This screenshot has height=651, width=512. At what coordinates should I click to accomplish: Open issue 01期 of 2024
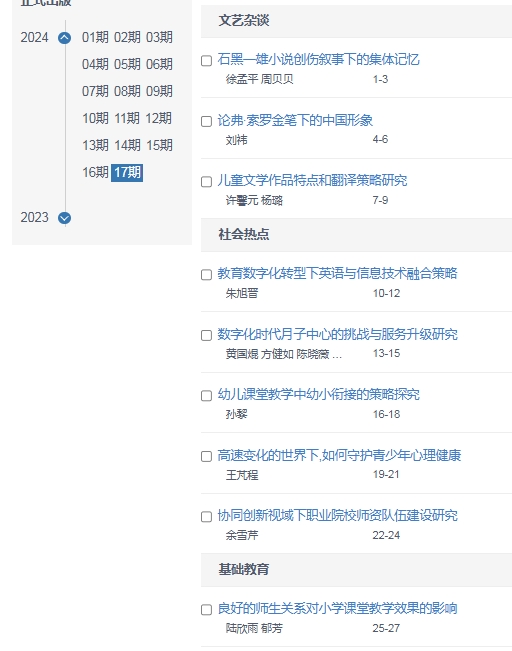pos(95,37)
